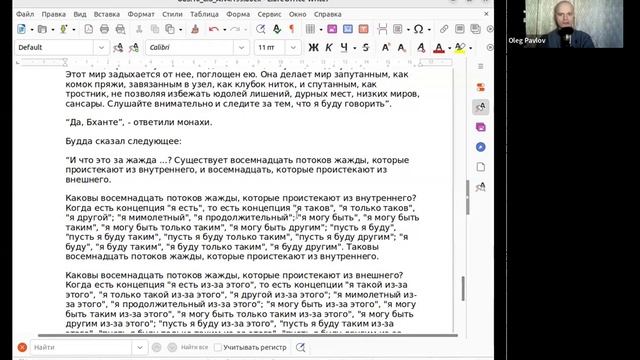Cut selection with the scissors icon

(x=139, y=29)
